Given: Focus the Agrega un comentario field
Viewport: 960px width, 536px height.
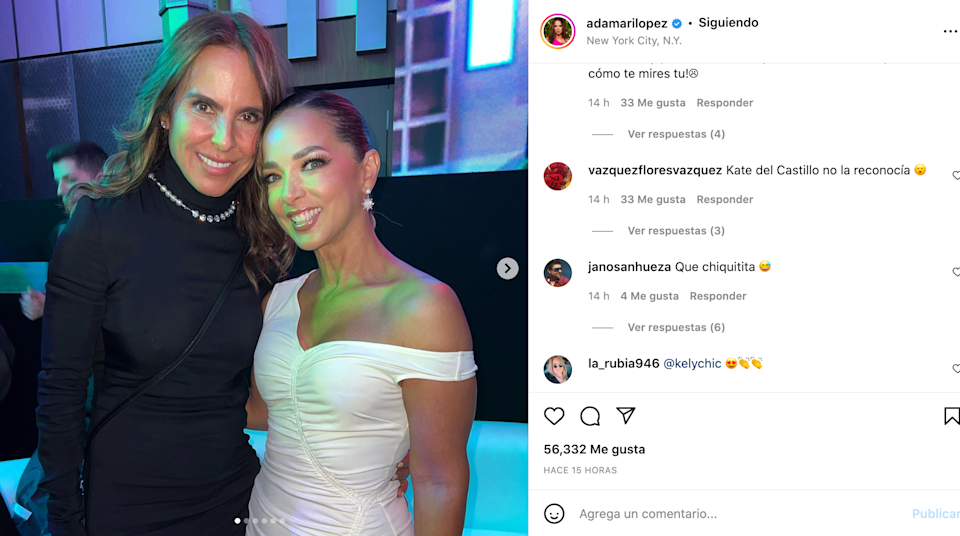Looking at the screenshot, I should pyautogui.click(x=735, y=513).
